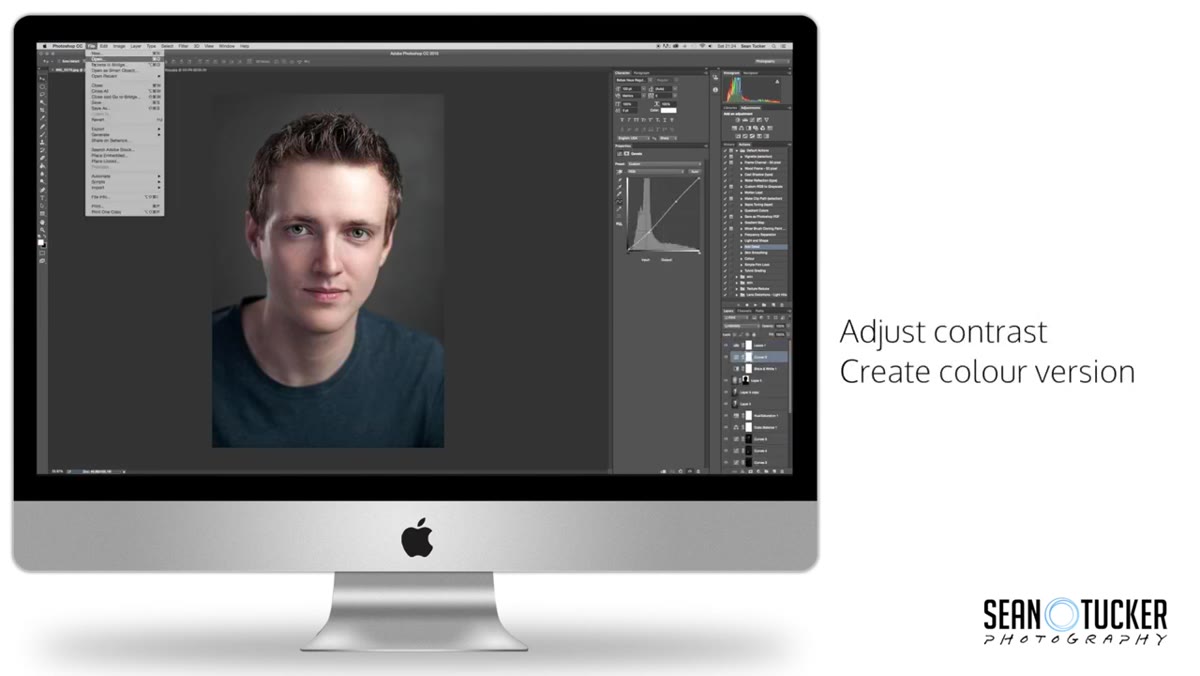The height and width of the screenshot is (676, 1200).
Task: Select the Pen tool
Action: (x=42, y=189)
